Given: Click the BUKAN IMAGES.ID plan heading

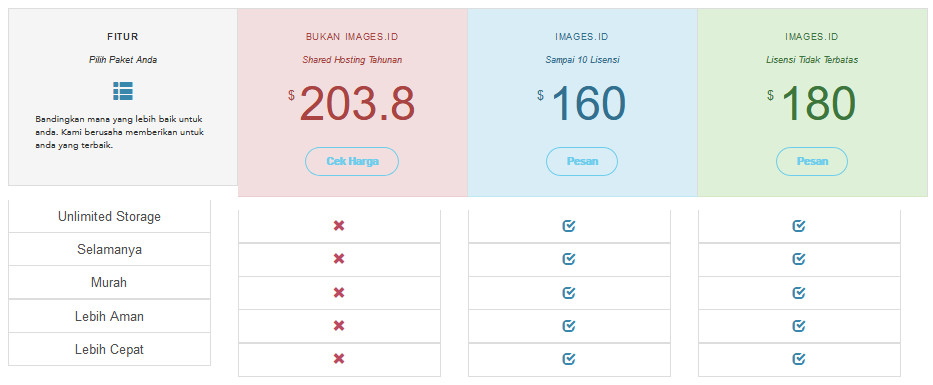Looking at the screenshot, I should coord(352,37).
